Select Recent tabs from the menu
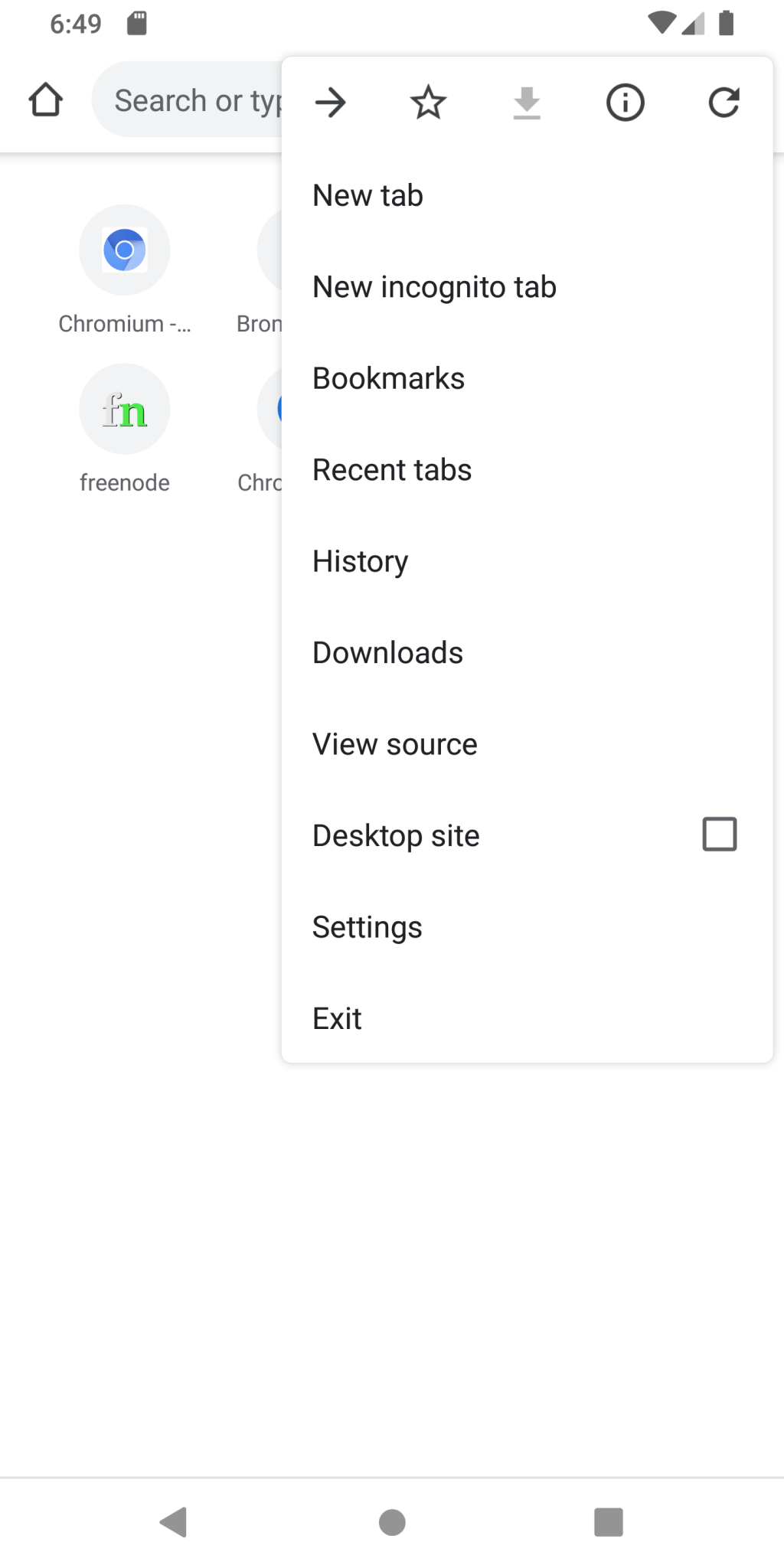 click(392, 469)
